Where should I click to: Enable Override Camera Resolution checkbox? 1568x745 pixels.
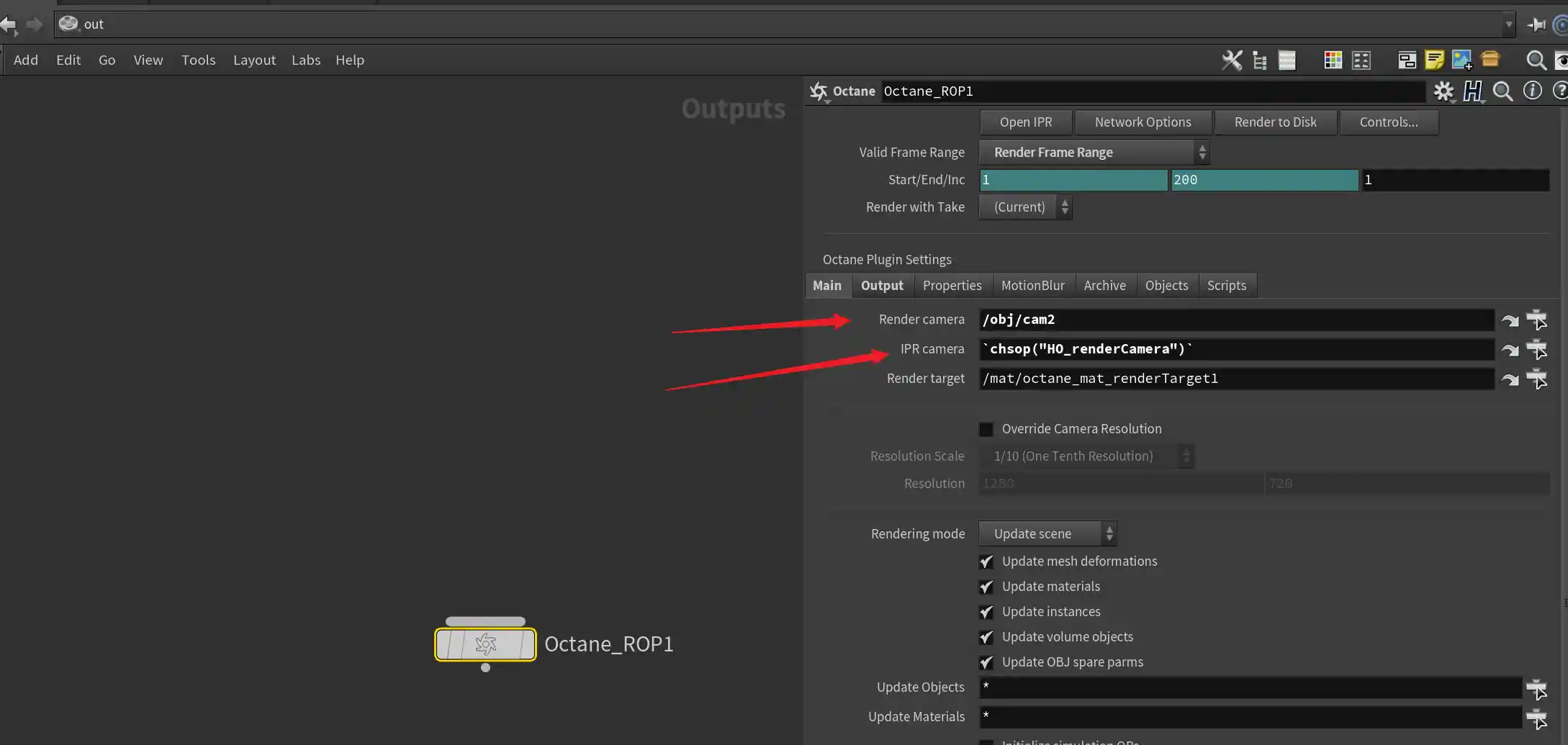tap(986, 430)
